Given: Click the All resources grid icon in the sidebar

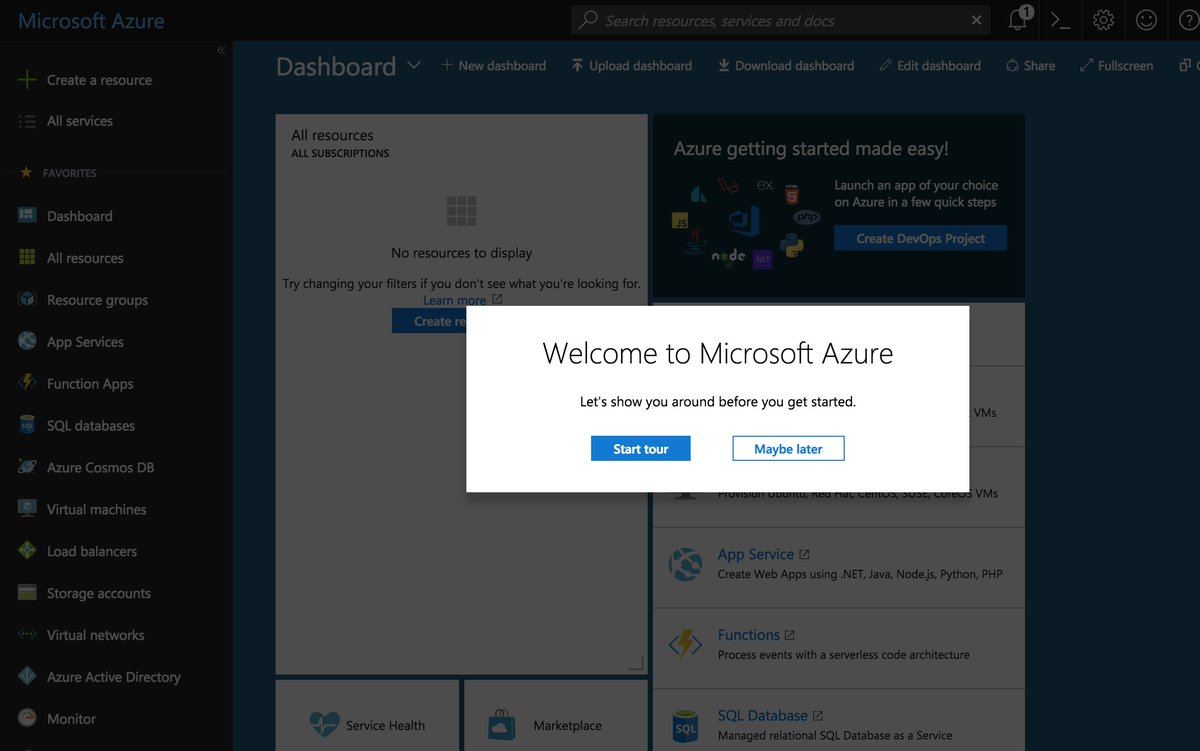Looking at the screenshot, I should coord(27,258).
